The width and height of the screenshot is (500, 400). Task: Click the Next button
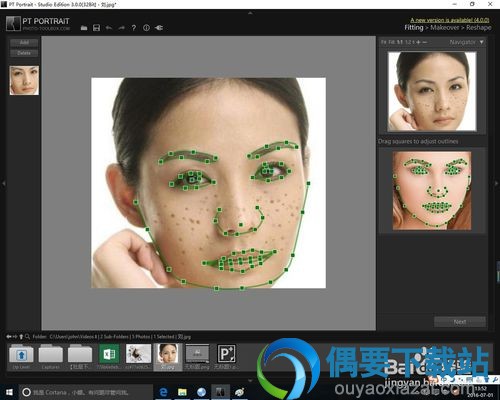pyautogui.click(x=460, y=322)
